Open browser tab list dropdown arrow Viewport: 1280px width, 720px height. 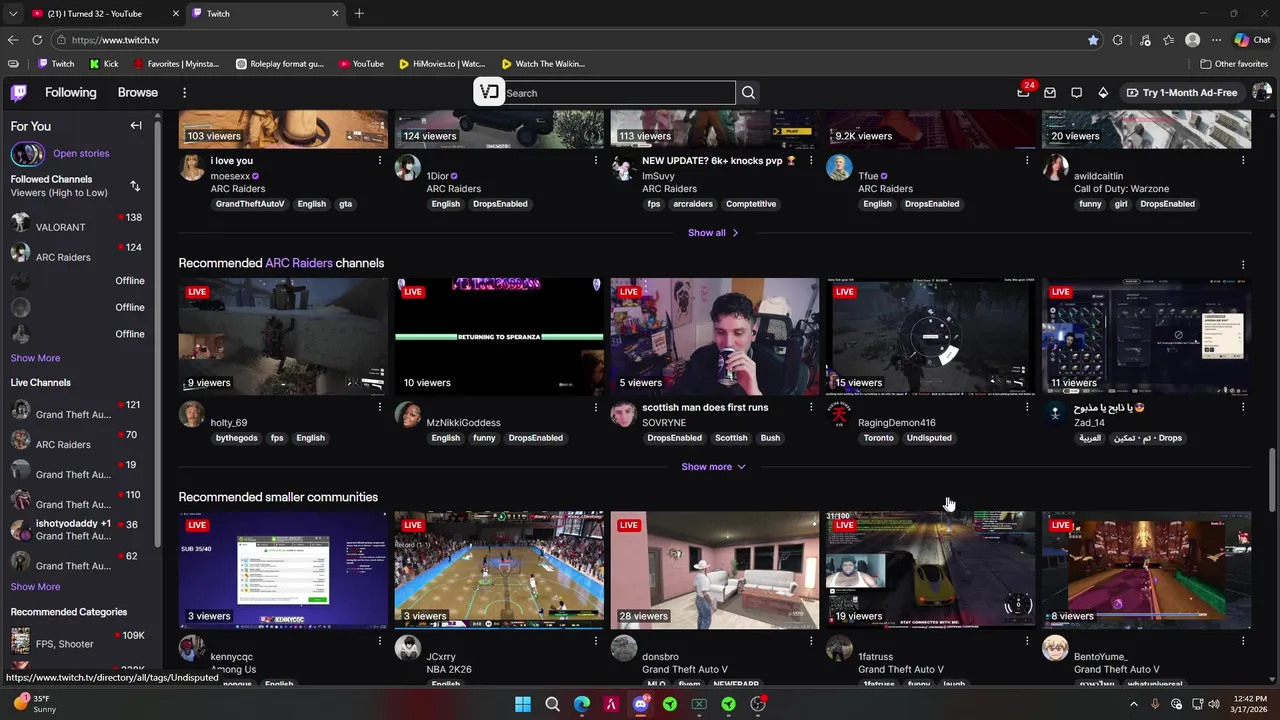[12, 13]
